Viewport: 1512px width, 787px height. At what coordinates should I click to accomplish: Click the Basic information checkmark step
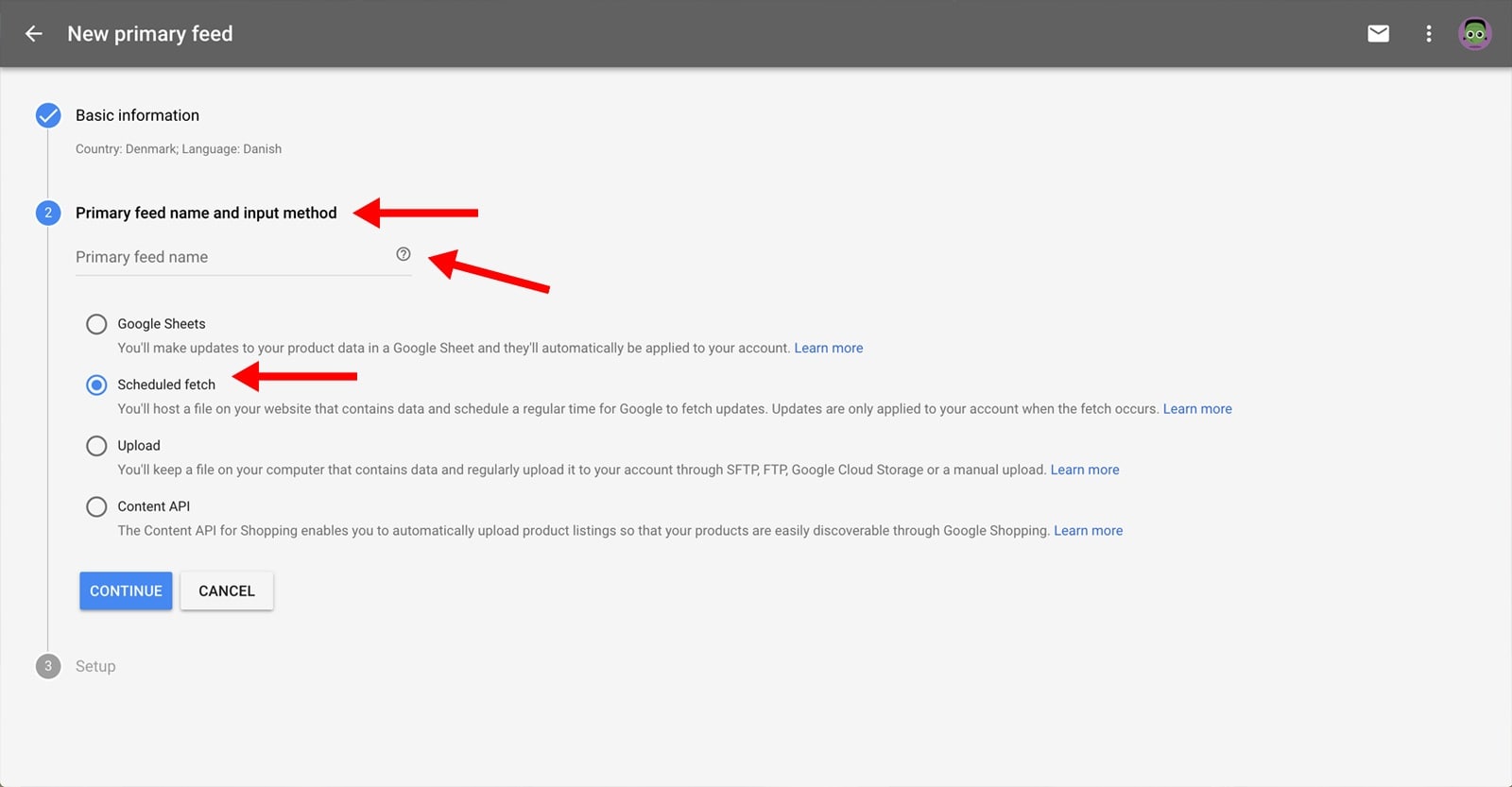(48, 115)
